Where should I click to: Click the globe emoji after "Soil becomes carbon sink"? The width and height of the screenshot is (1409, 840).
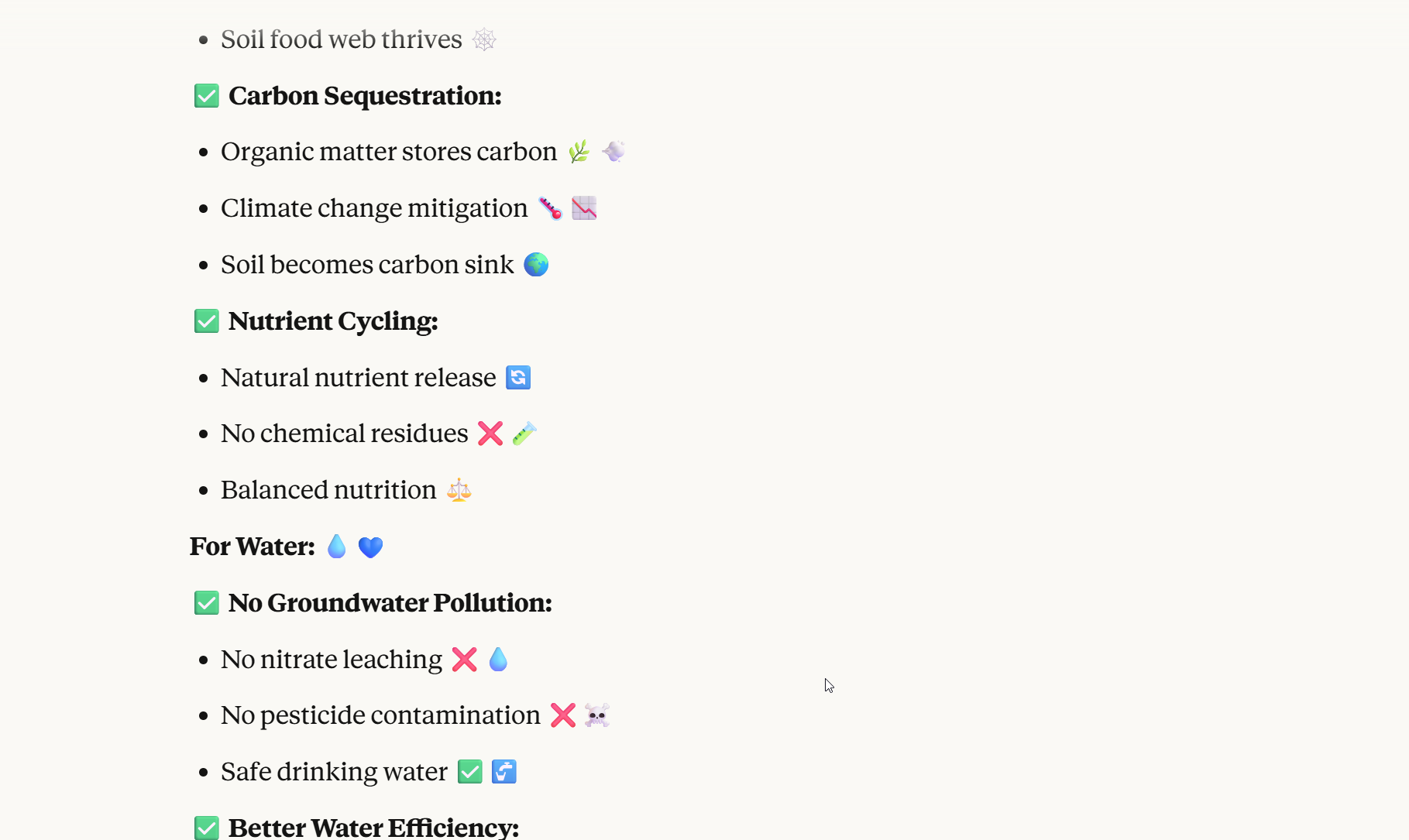536,265
